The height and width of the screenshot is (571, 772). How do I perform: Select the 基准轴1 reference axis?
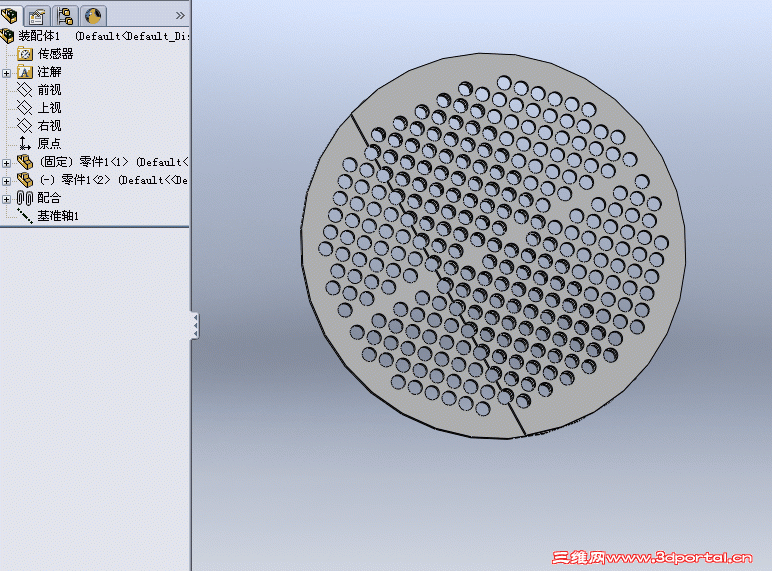58,216
